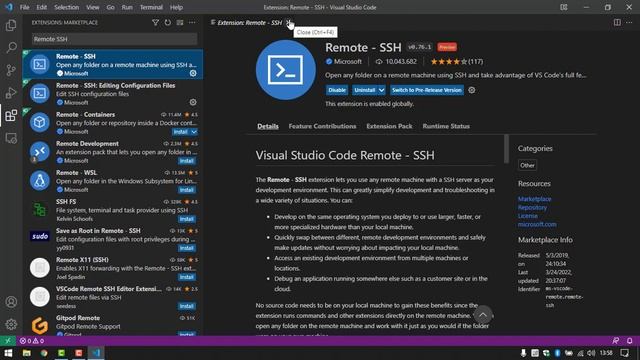Click the scroll-to-top chevron button

click(482, 315)
